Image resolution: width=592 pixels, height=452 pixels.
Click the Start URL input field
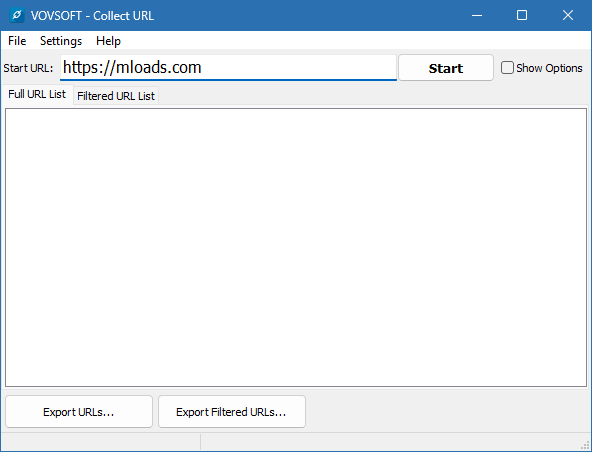228,68
